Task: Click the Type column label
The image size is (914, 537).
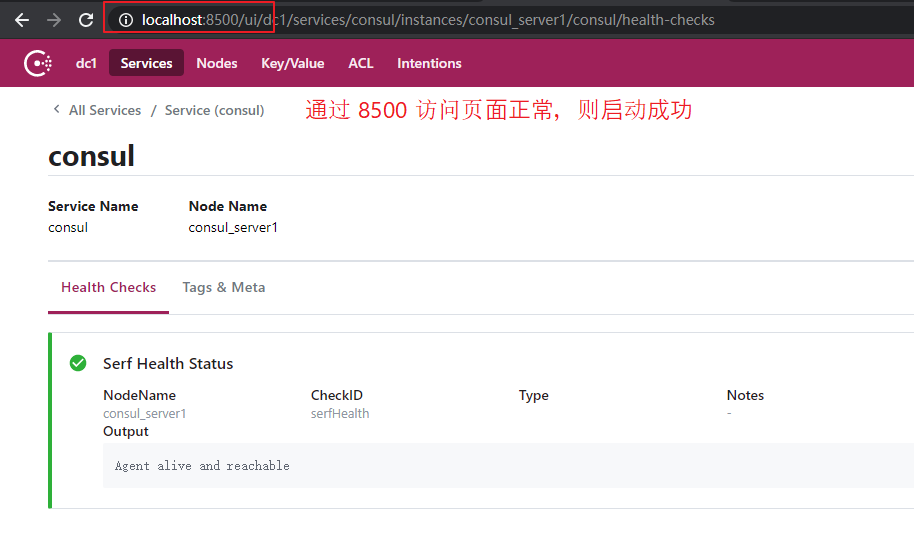Action: point(533,395)
